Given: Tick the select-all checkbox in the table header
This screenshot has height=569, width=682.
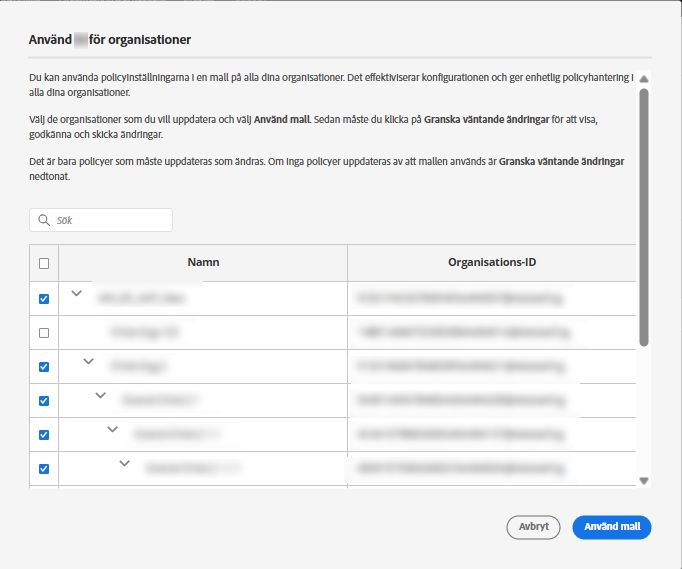Looking at the screenshot, I should pyautogui.click(x=44, y=264).
